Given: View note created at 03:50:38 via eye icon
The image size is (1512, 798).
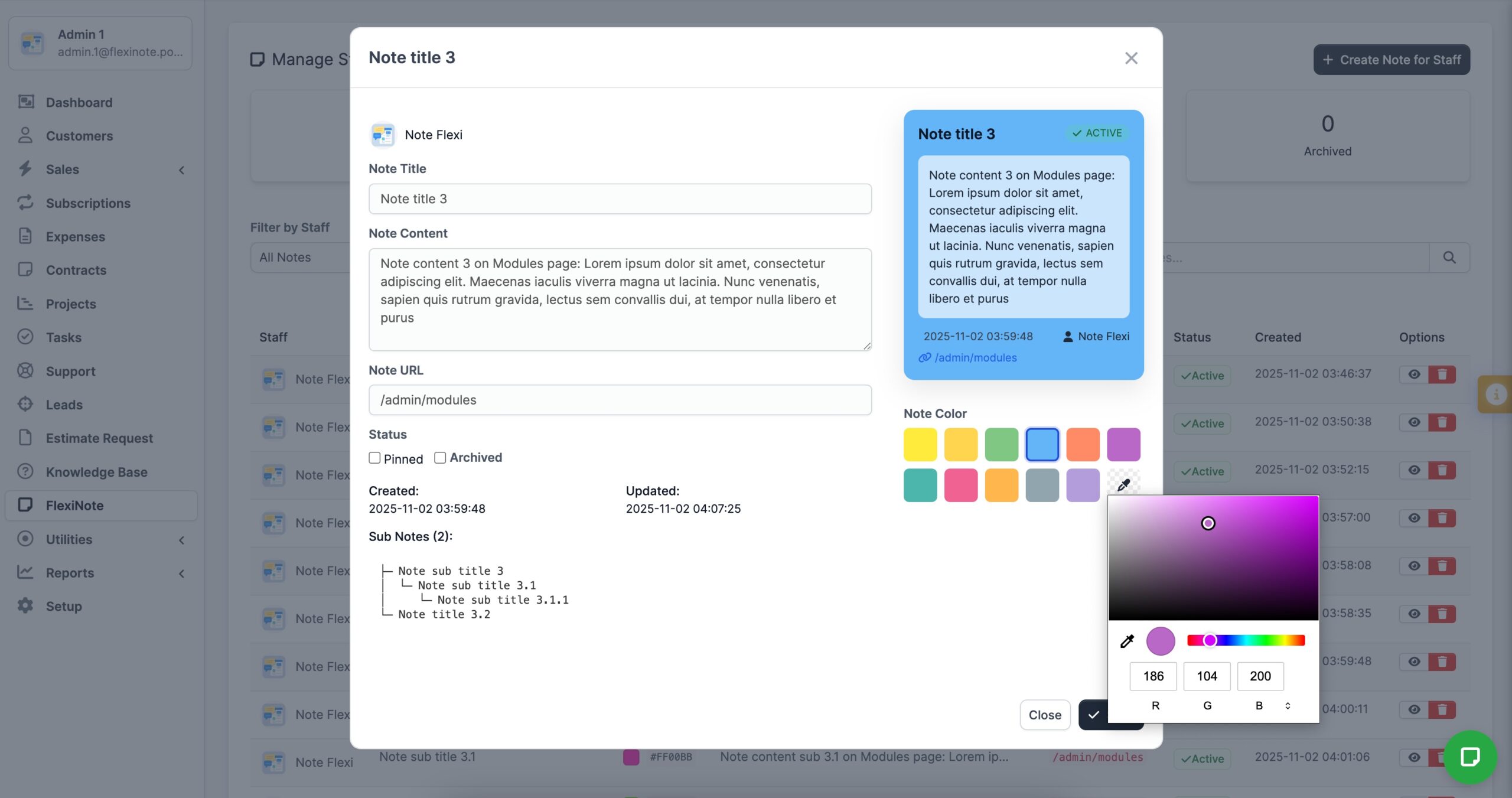Looking at the screenshot, I should point(1413,422).
